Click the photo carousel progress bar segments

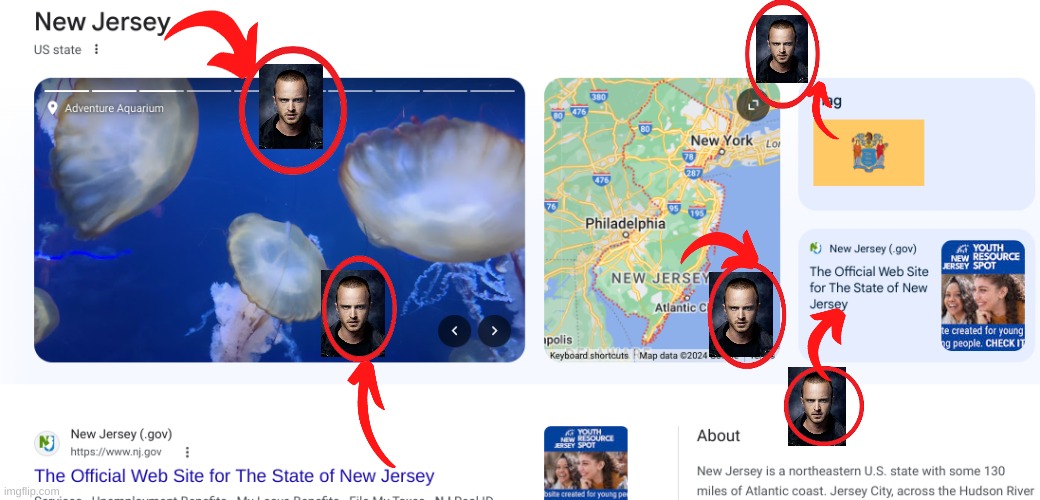[279, 90]
